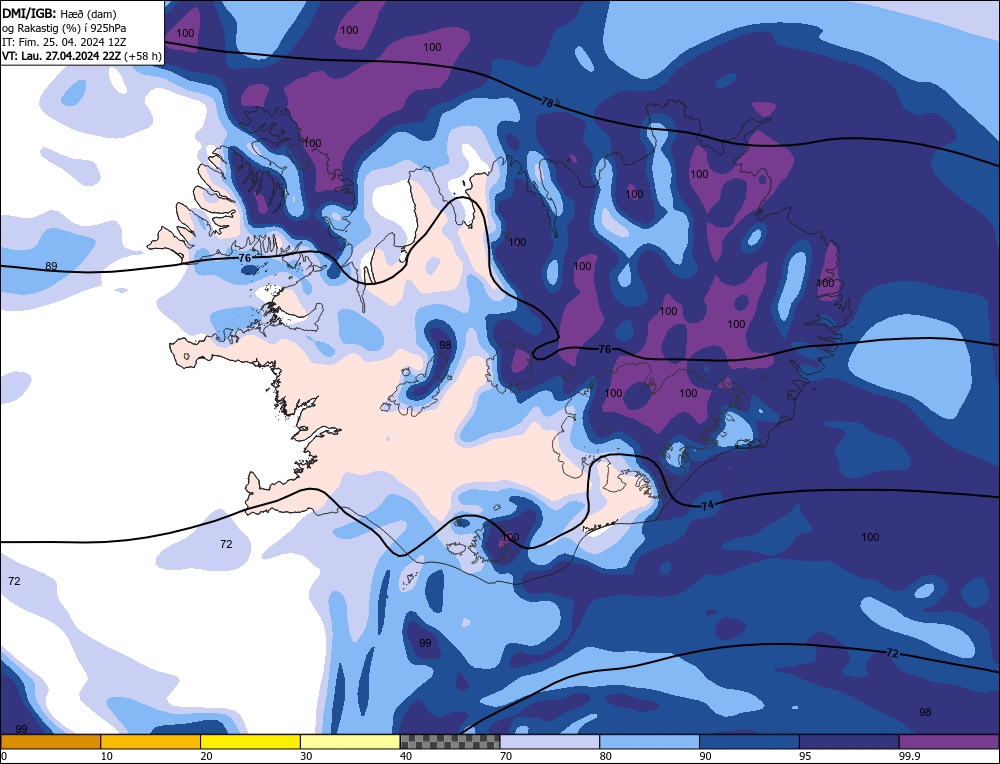Click the orange 10–20 legend swatch

151,741
